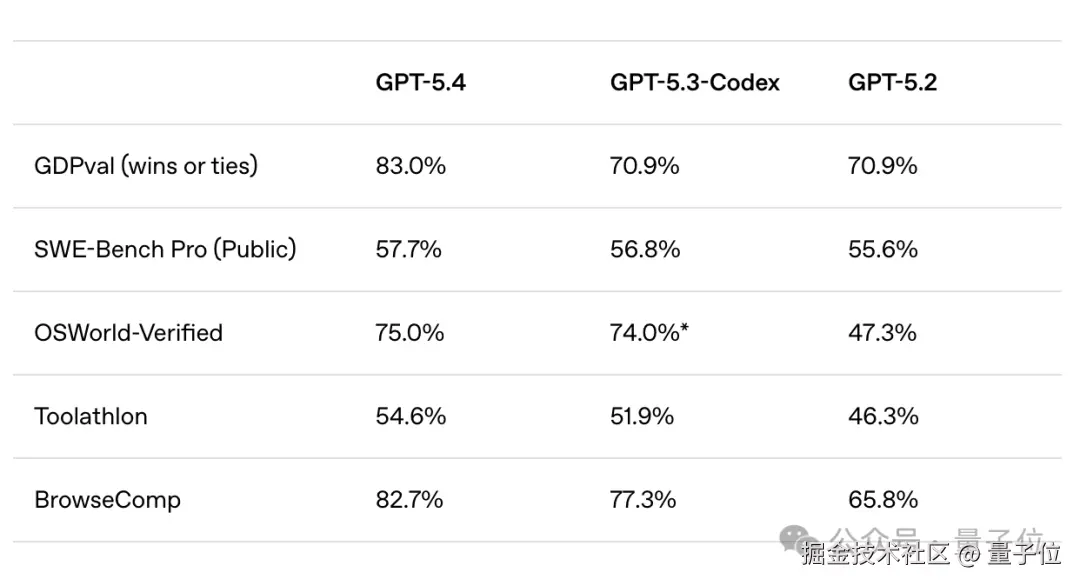Click the OSWorld-Verified row label
The height and width of the screenshot is (586, 1080).
point(129,333)
